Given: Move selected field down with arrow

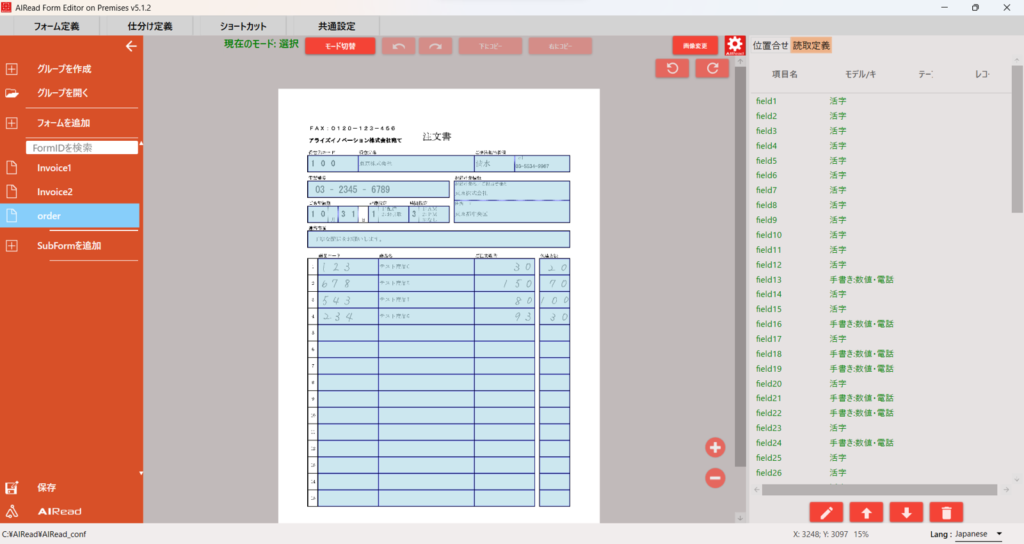Looking at the screenshot, I should pyautogui.click(x=906, y=513).
